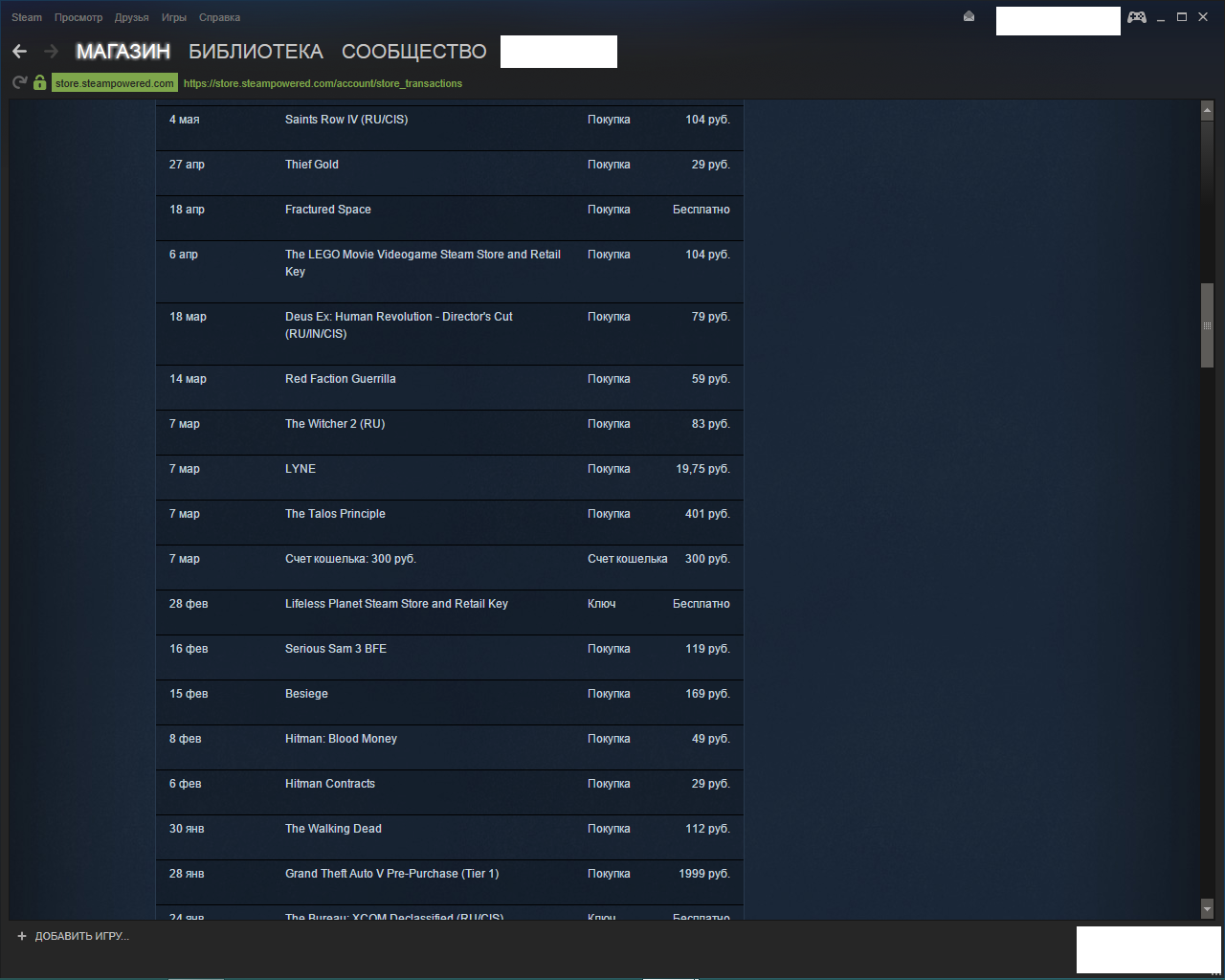Screen dimensions: 1225x980
Task: Open the Друзья menu
Action: [132, 17]
